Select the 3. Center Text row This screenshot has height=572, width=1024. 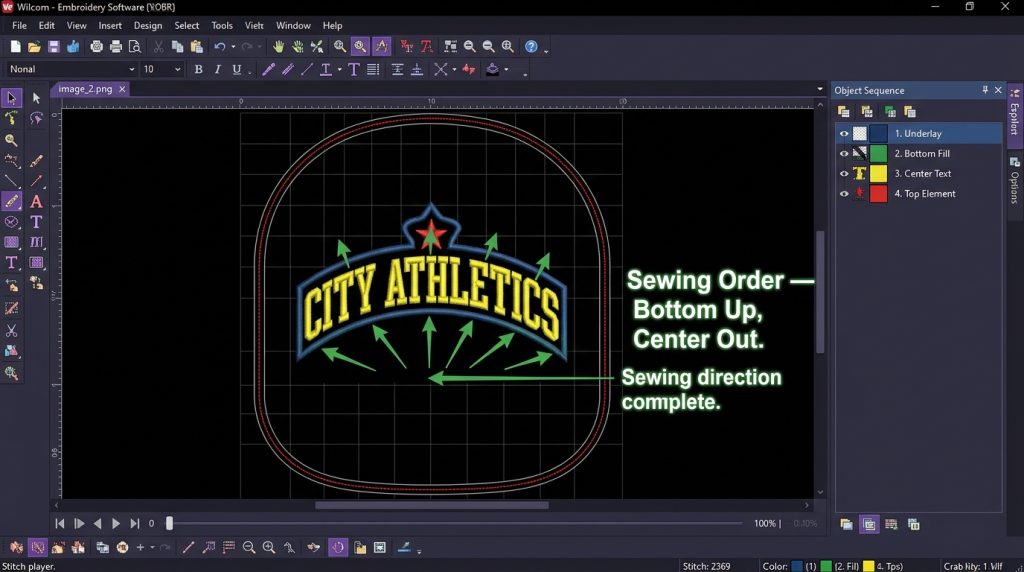pos(919,174)
